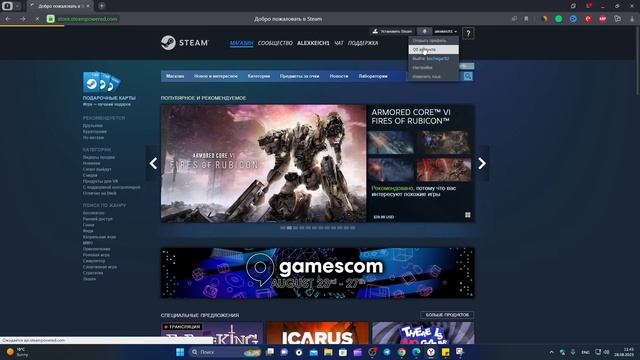This screenshot has height=360, width=640.
Task: Open 'Продукты для VR' sidebar link
Action: coord(100,181)
